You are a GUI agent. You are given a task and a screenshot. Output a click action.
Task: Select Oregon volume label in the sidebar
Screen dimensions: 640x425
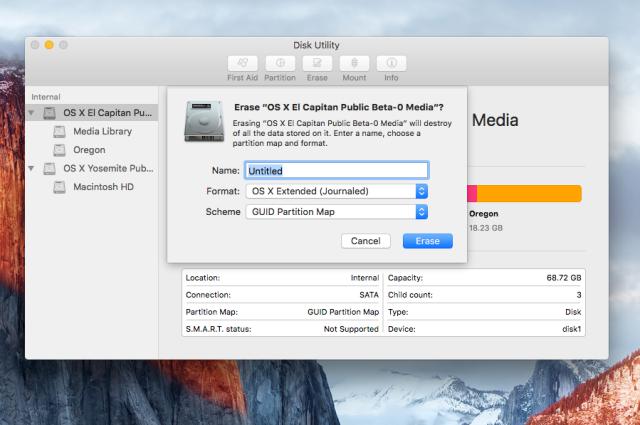[89, 150]
